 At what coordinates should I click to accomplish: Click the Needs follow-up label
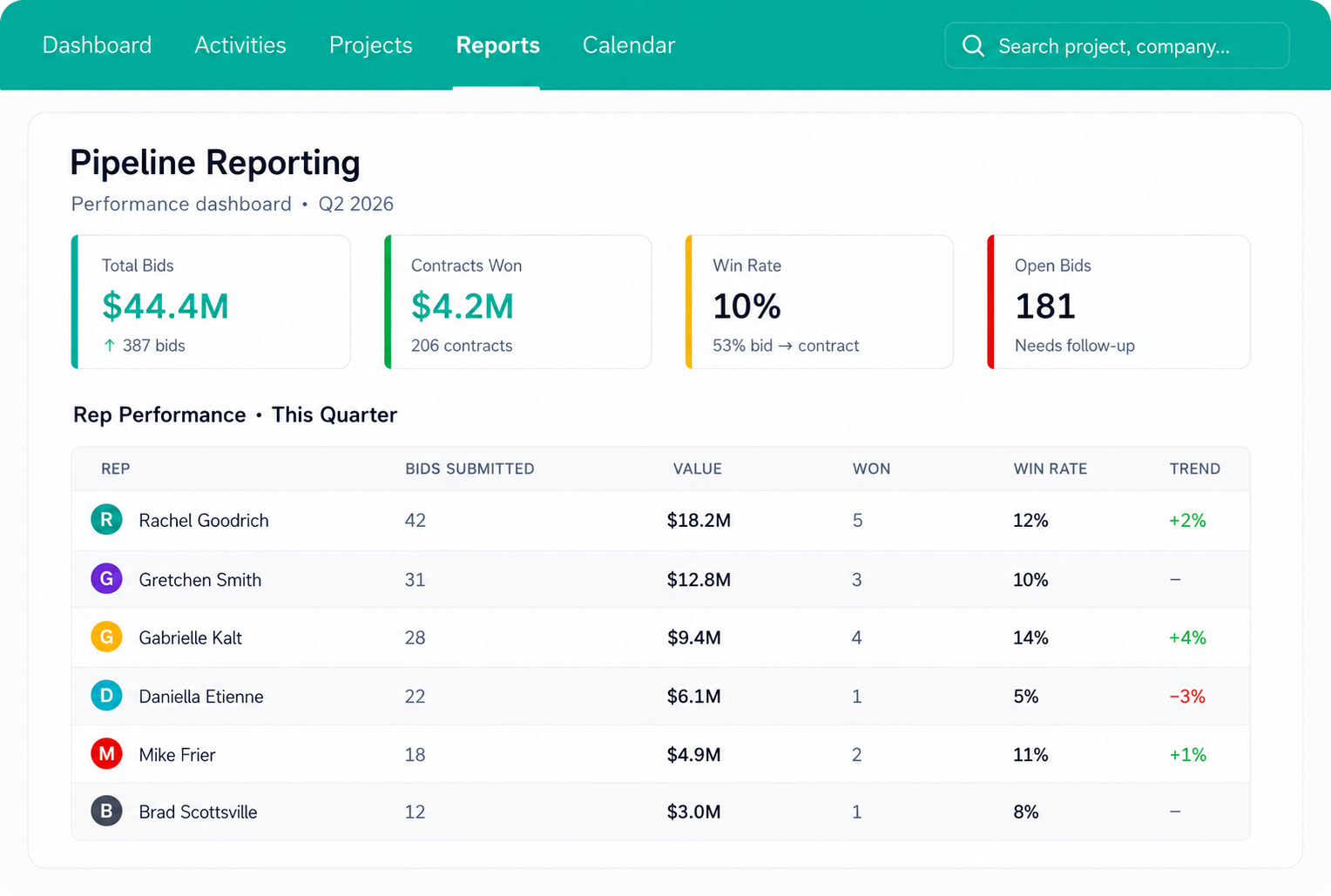[x=1075, y=346]
